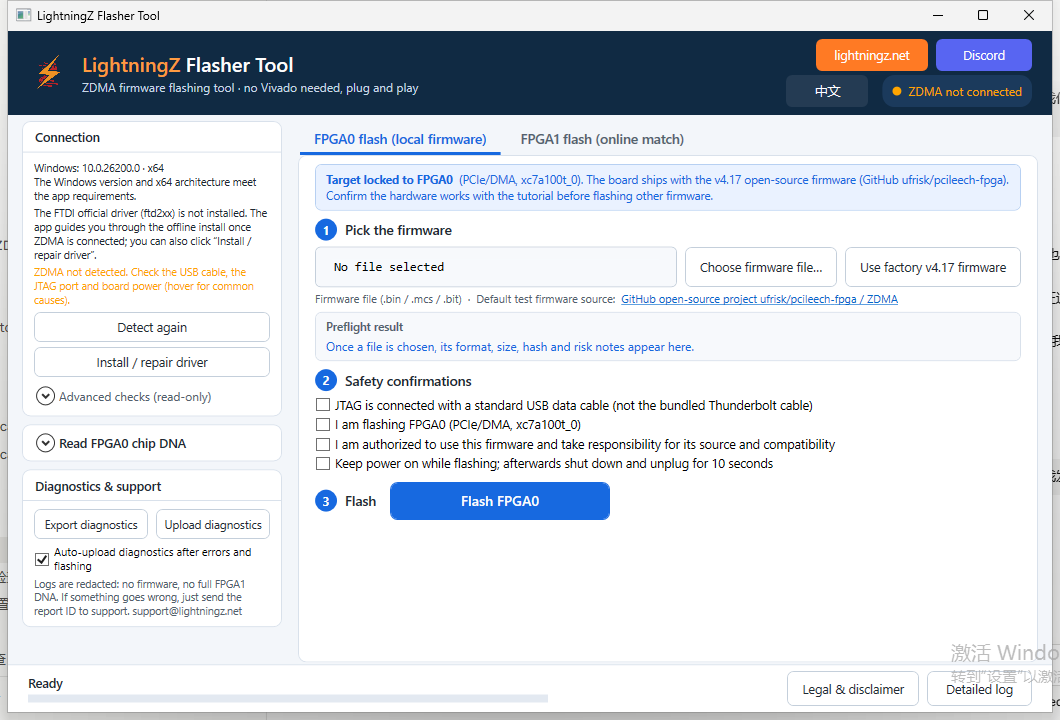Open the lightningz.net website button
The image size is (1060, 720).
click(x=871, y=55)
